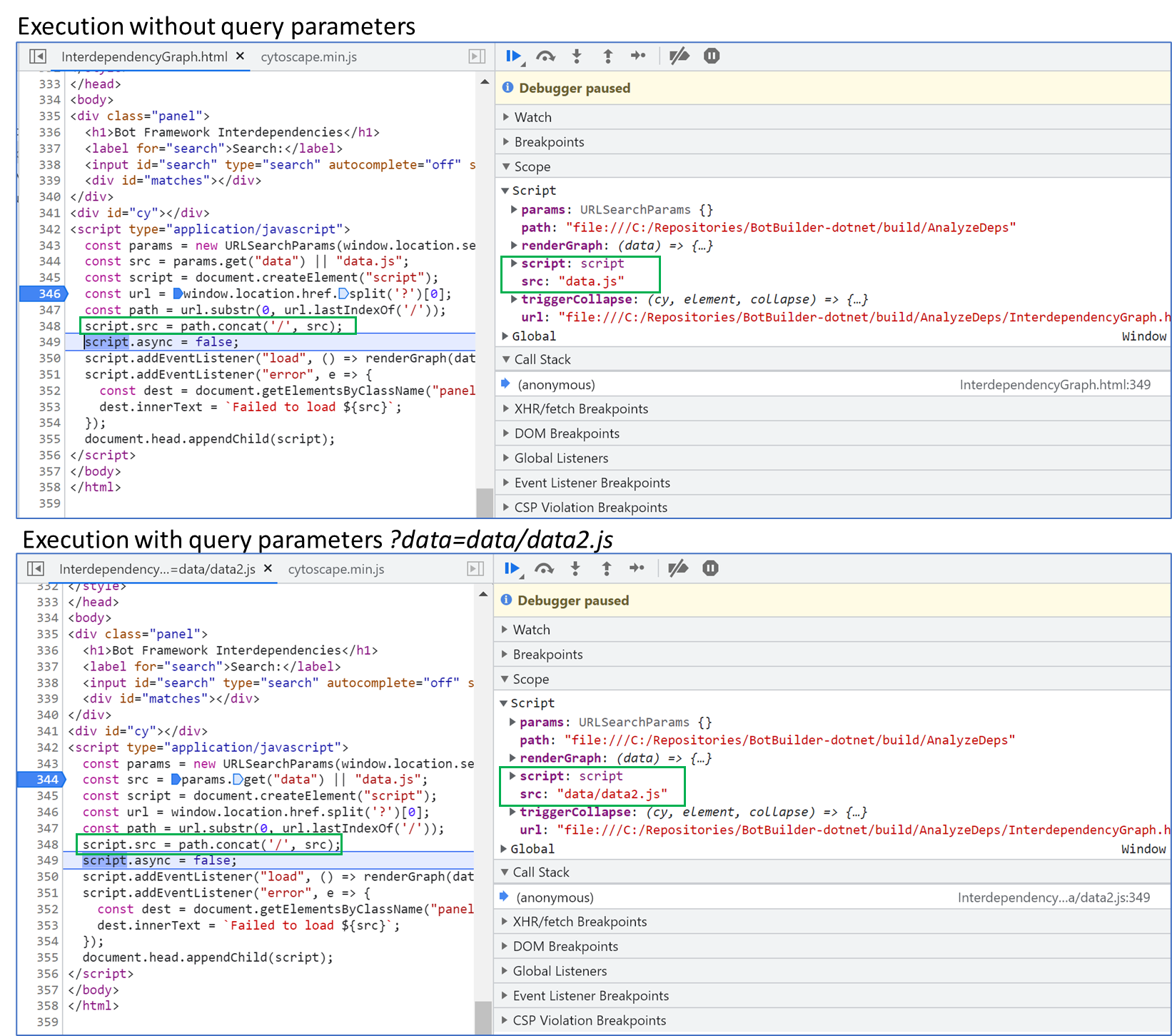The height and width of the screenshot is (1036, 1172).
Task: Resume script execution in top debugger
Action: click(x=513, y=56)
